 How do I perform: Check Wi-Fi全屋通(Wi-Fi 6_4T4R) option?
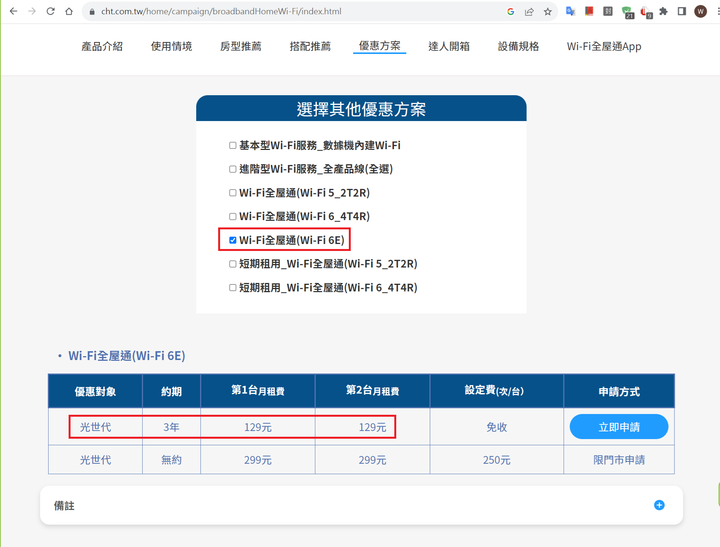click(233, 216)
